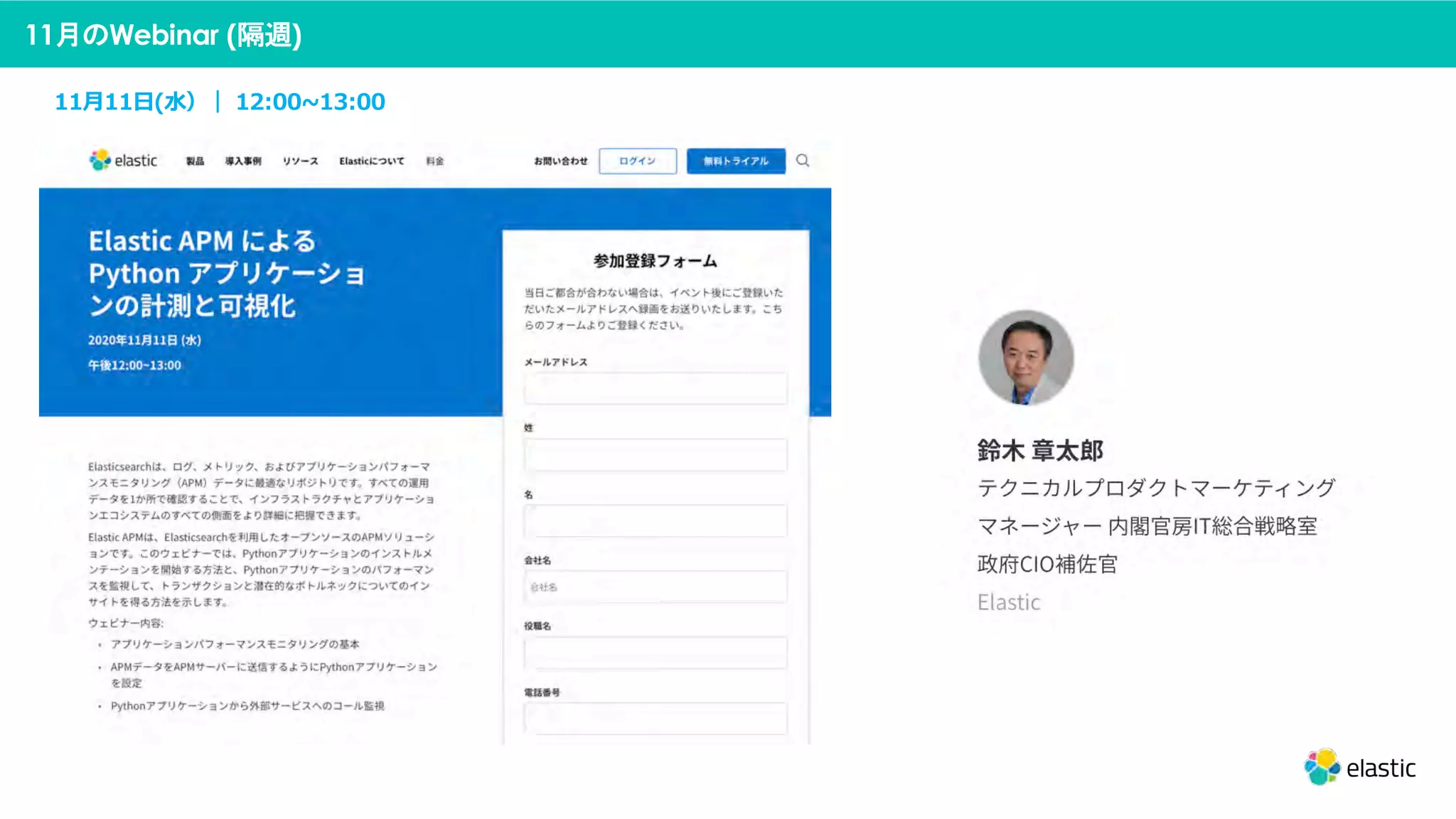The width and height of the screenshot is (1456, 819).
Task: Click bullet アプリケーションパフォーマンスモニタリングの基本
Action: click(235, 644)
